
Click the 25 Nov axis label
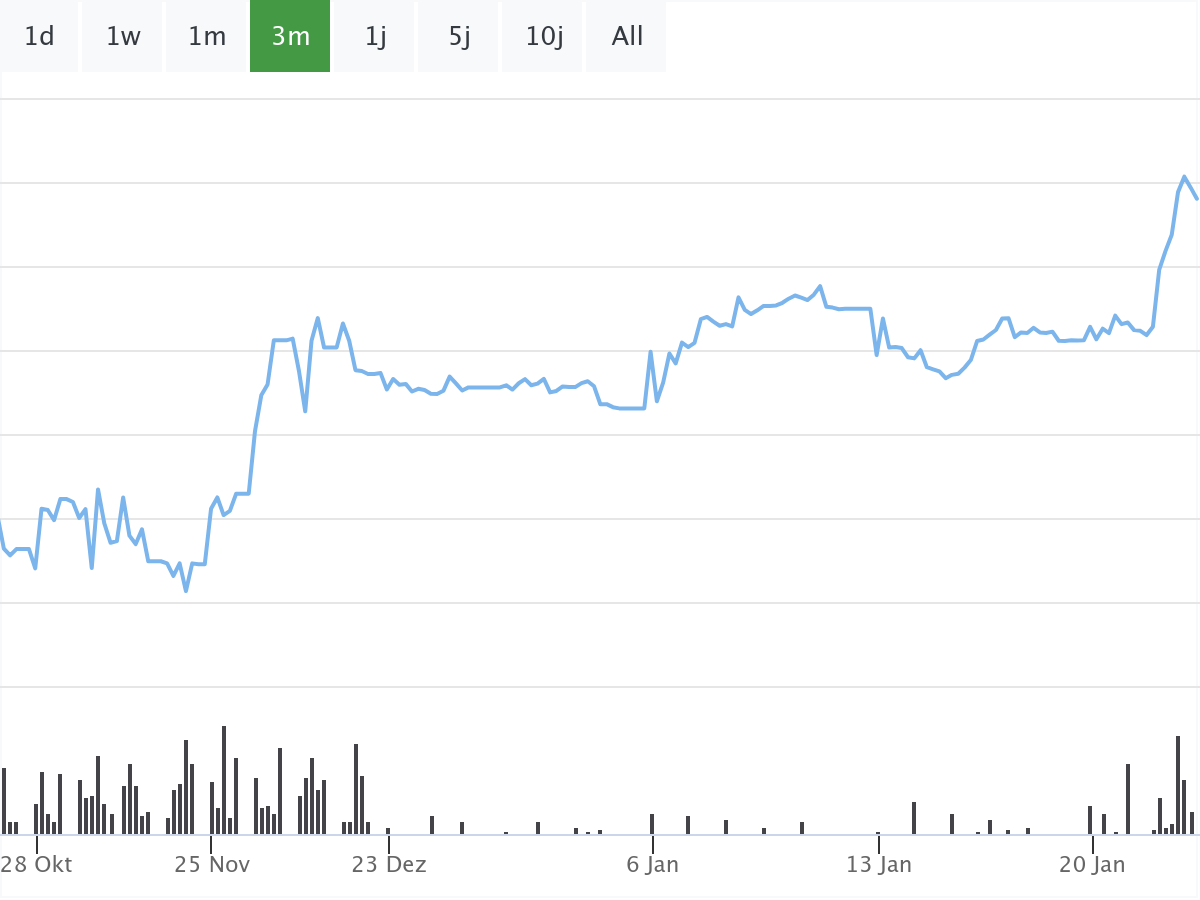tap(212, 864)
